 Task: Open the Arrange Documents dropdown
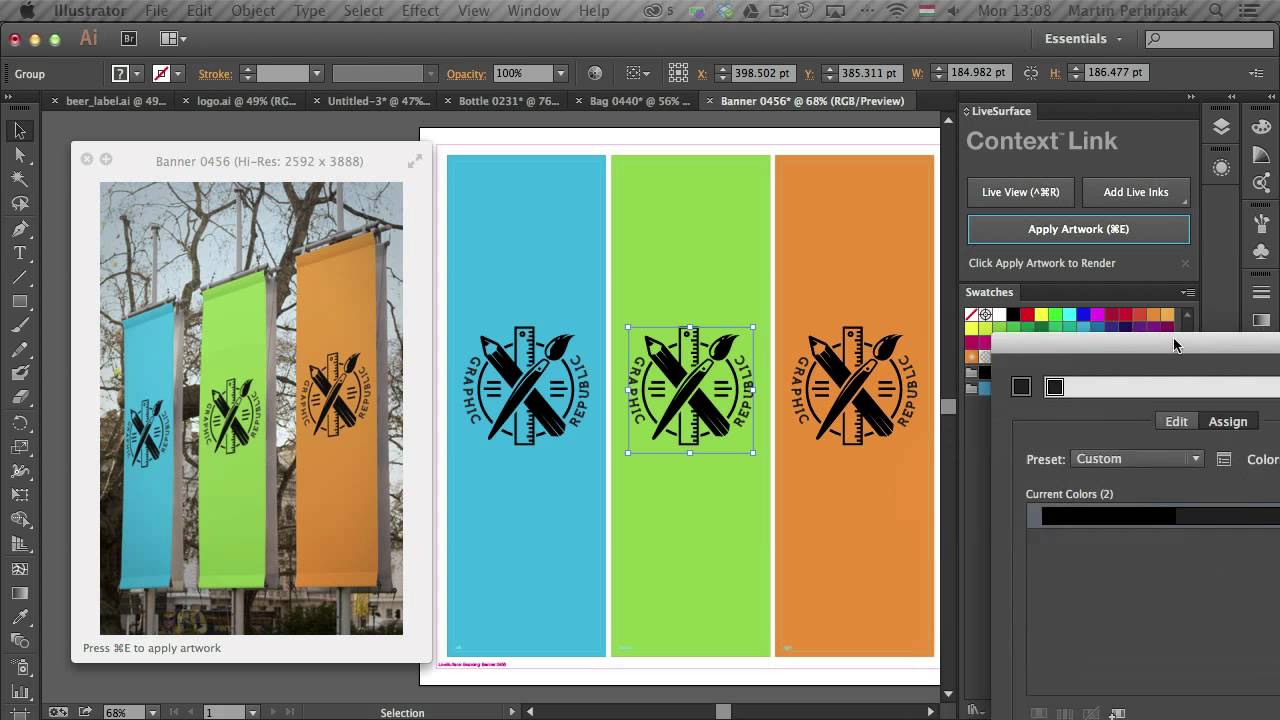(174, 39)
